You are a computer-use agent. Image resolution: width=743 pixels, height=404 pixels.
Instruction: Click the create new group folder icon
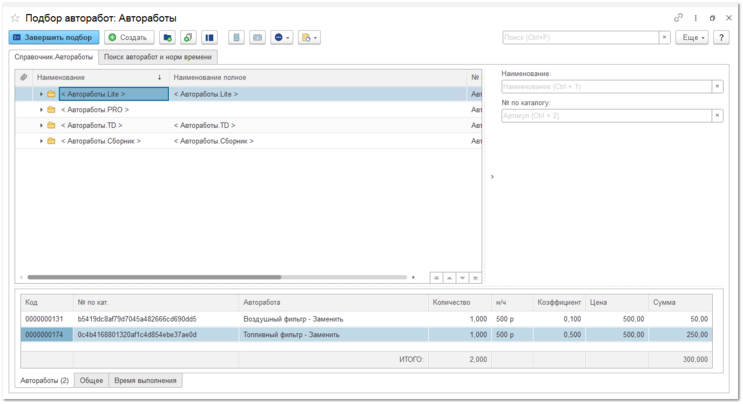[x=167, y=37]
